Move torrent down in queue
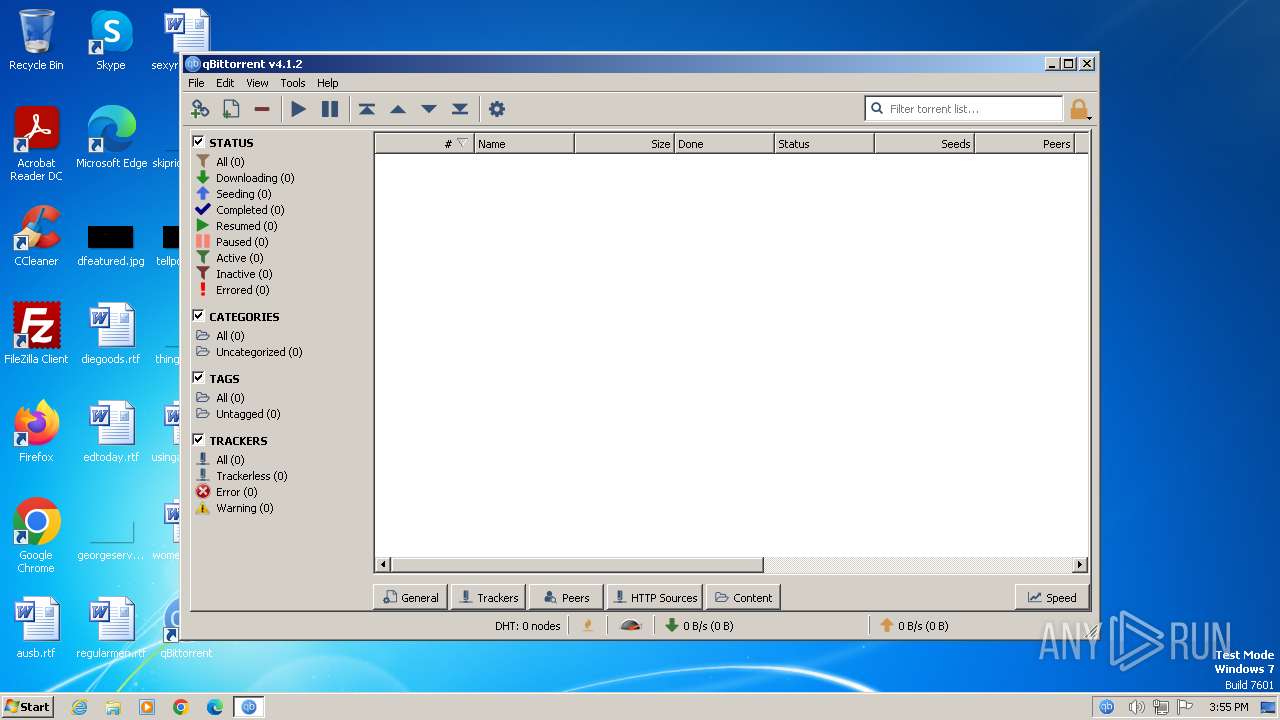Screen dimensions: 1280x720 [429, 109]
